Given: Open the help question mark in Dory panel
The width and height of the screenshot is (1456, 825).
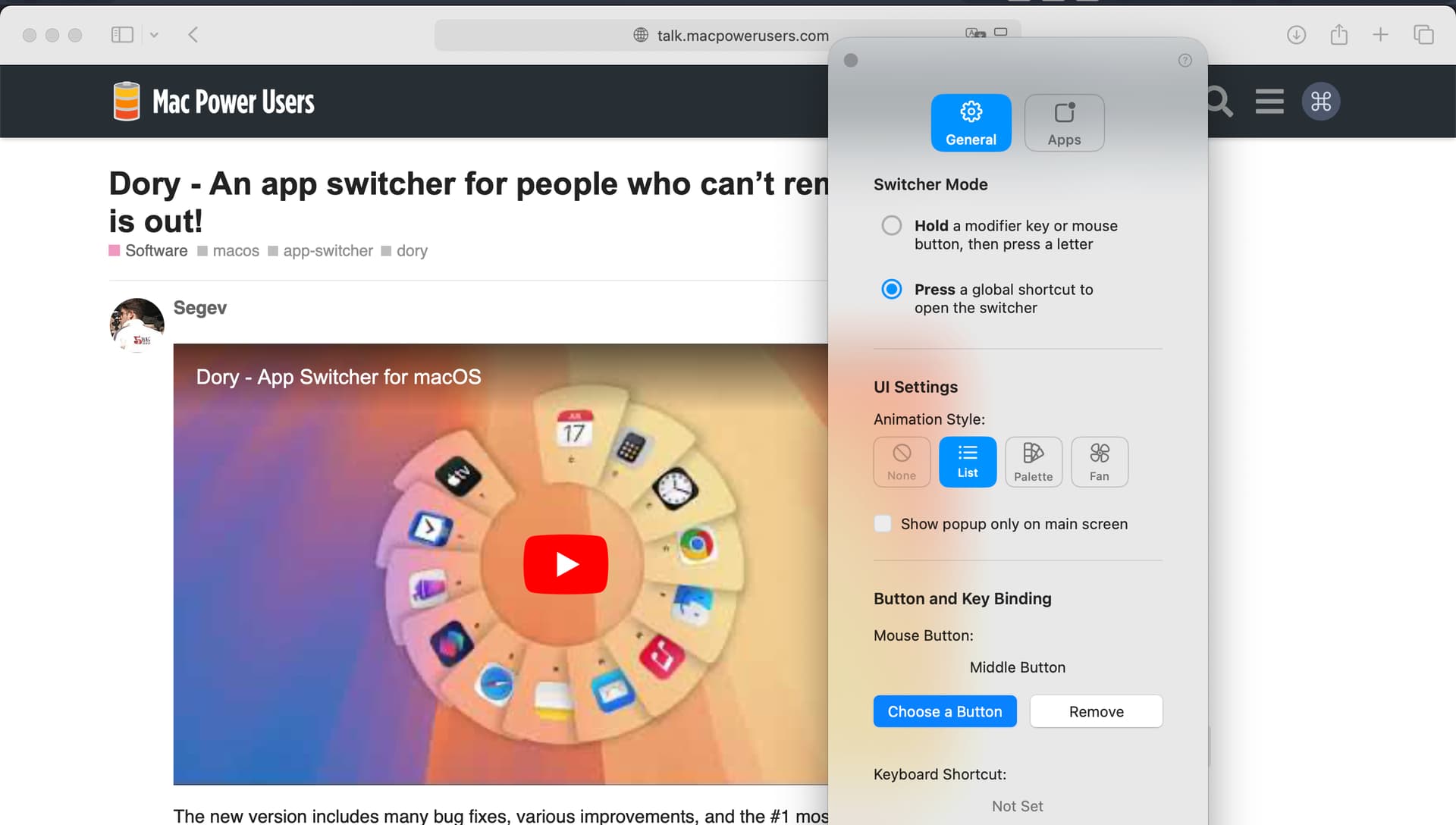Looking at the screenshot, I should pos(1185,61).
